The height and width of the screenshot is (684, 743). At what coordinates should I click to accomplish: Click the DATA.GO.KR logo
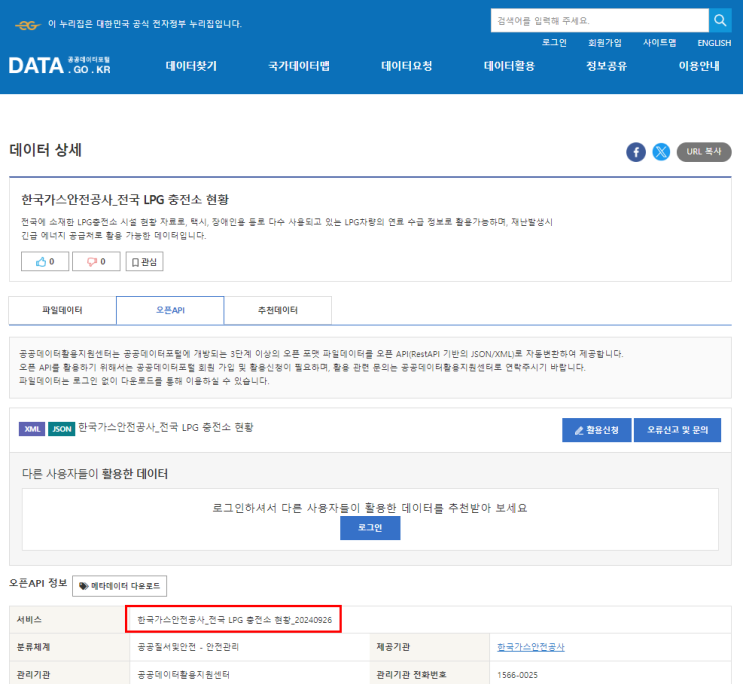(59, 65)
